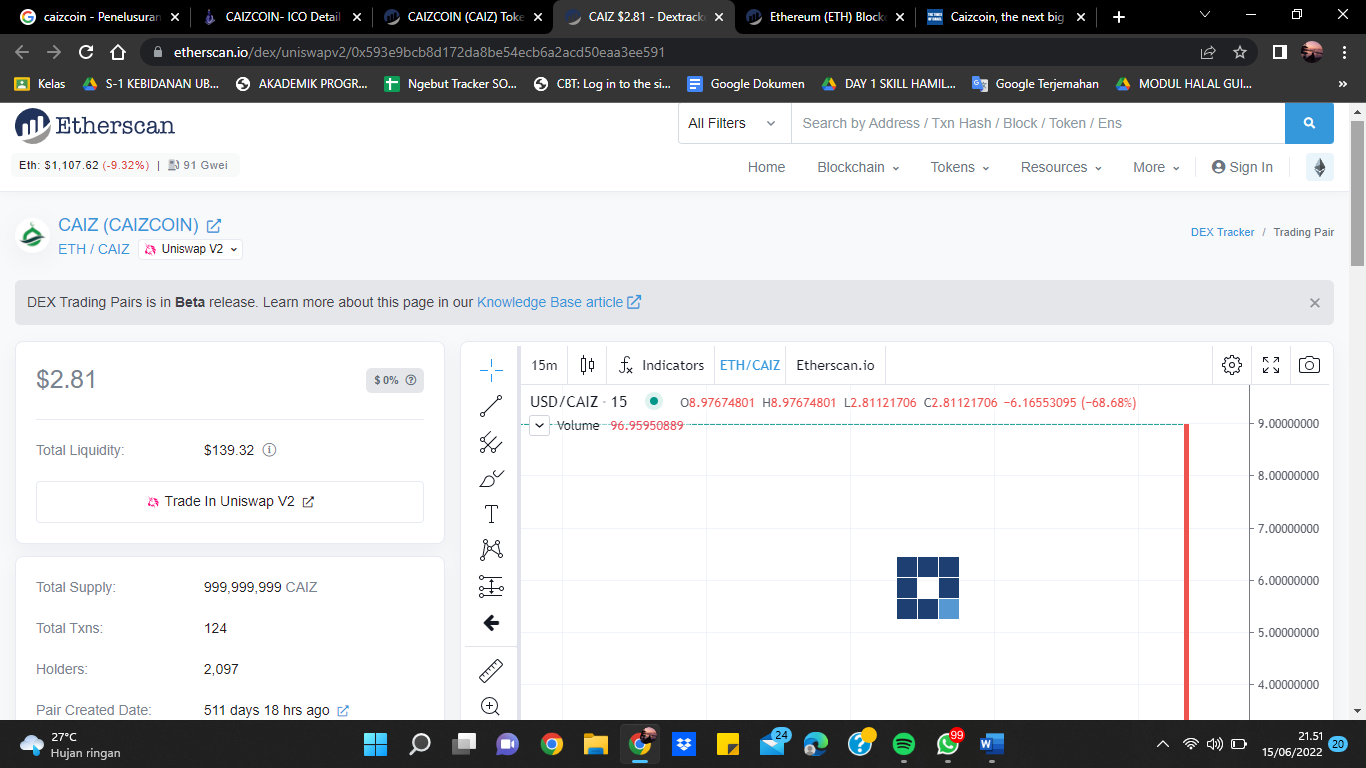The image size is (1366, 768).
Task: Expand the Tokens menu
Action: pos(960,167)
